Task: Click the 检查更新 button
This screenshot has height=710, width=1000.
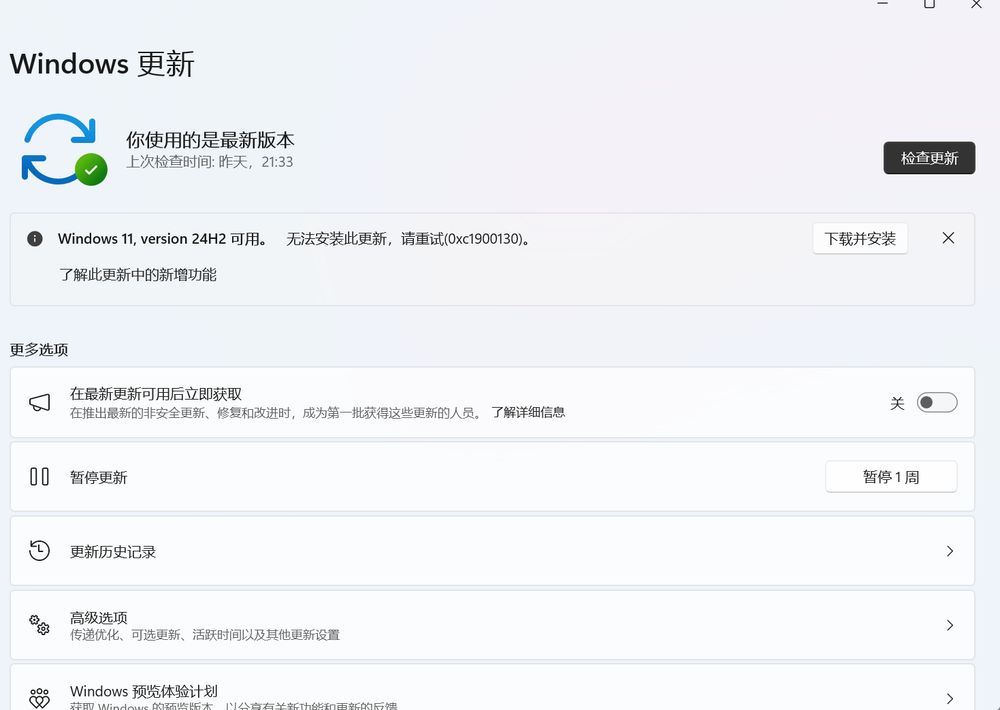Action: coord(929,158)
